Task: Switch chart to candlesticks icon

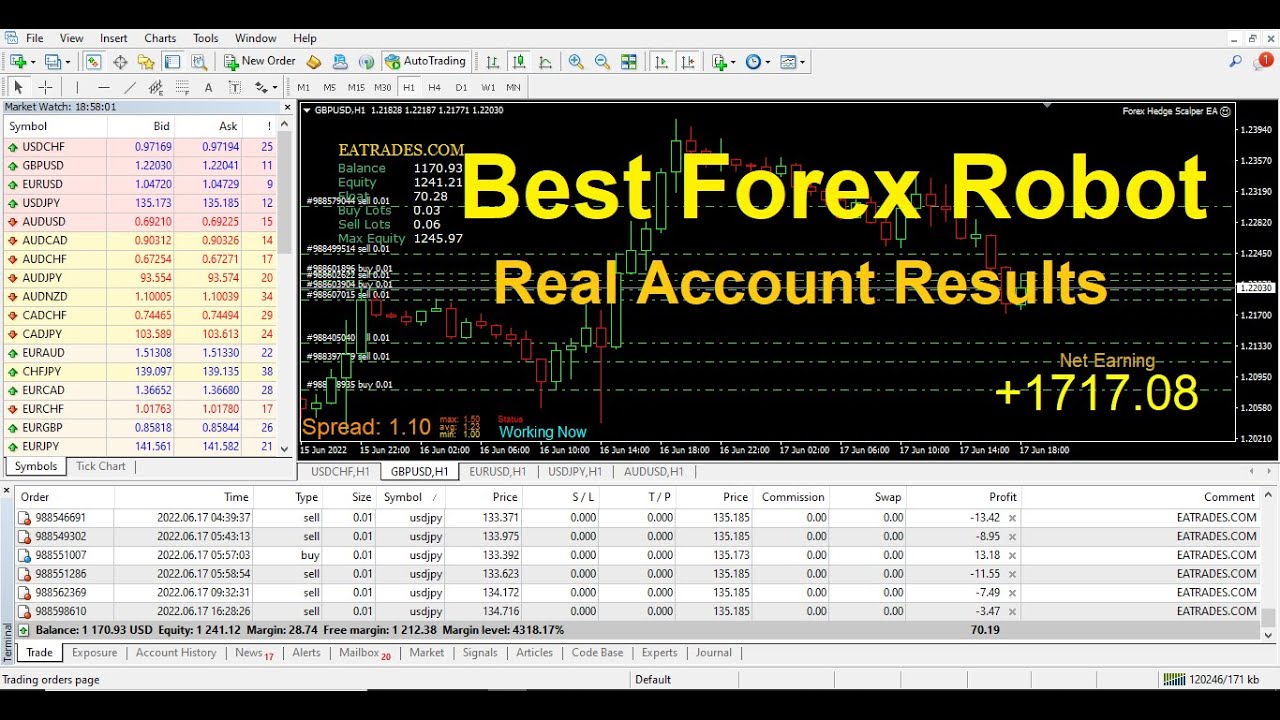Action: click(x=519, y=61)
